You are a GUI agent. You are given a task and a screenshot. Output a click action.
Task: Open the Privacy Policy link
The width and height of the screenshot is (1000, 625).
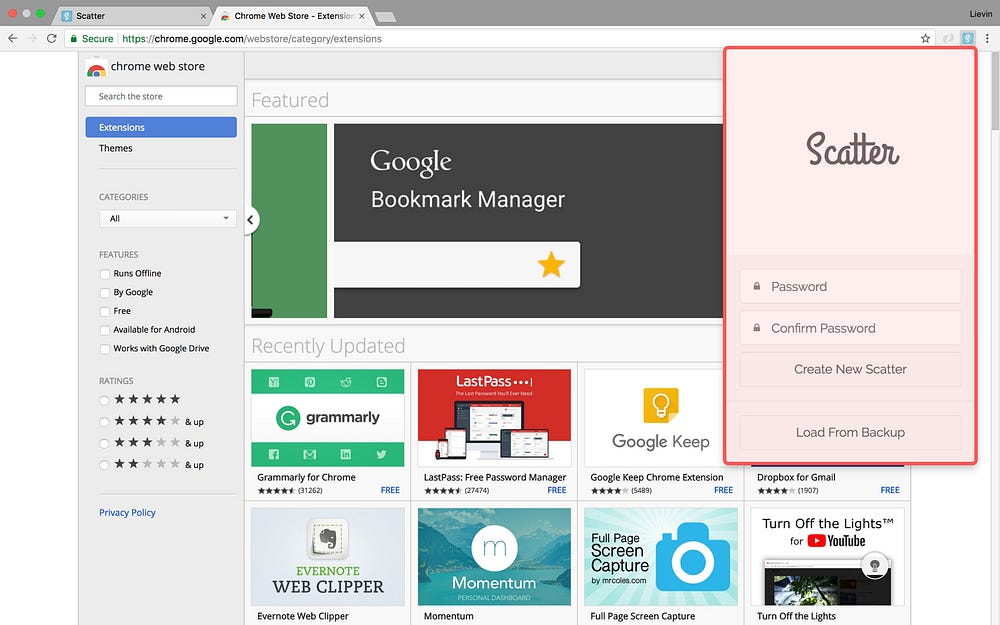tap(127, 512)
